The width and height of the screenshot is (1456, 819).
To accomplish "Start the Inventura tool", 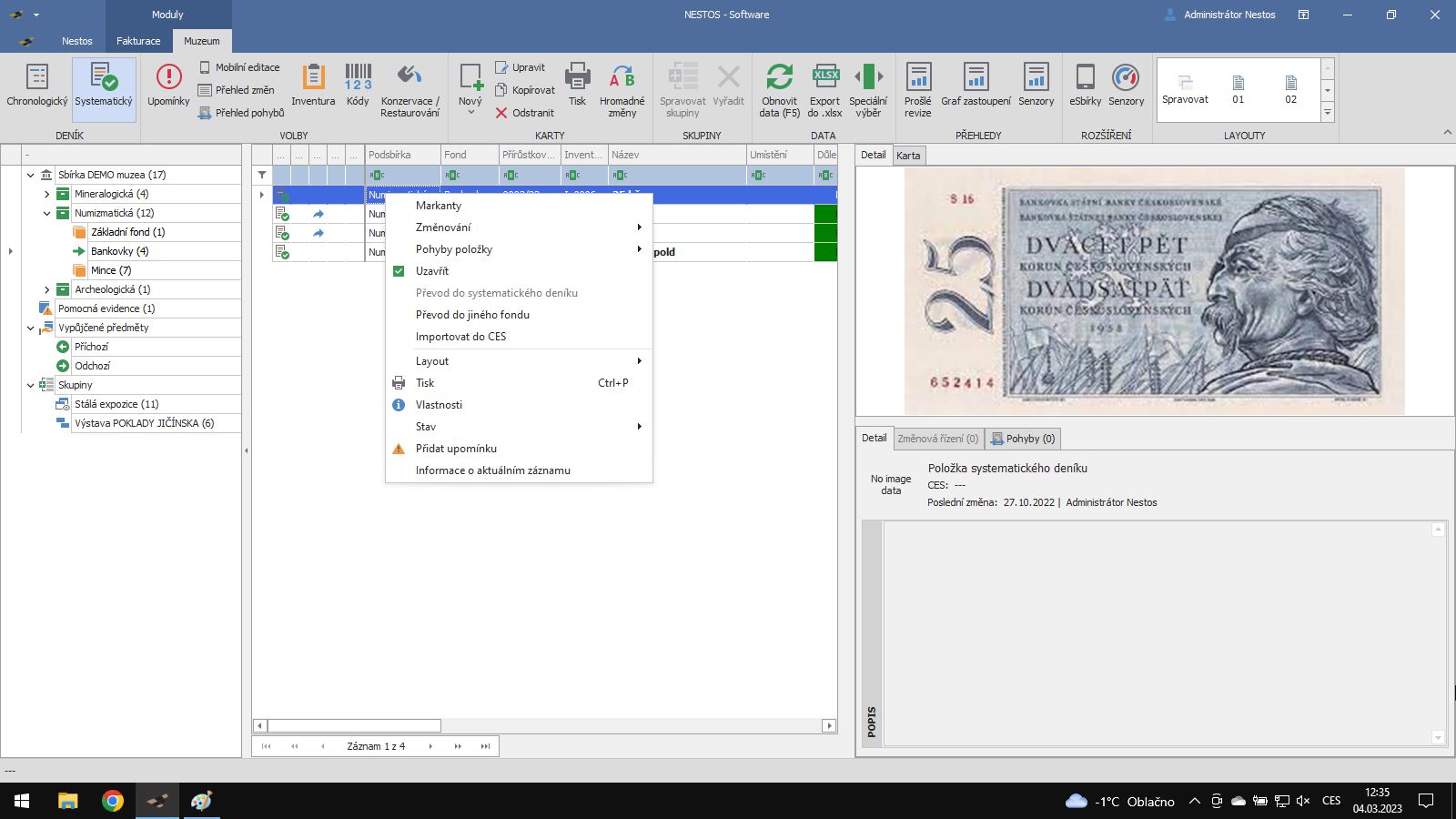I will coord(313,87).
